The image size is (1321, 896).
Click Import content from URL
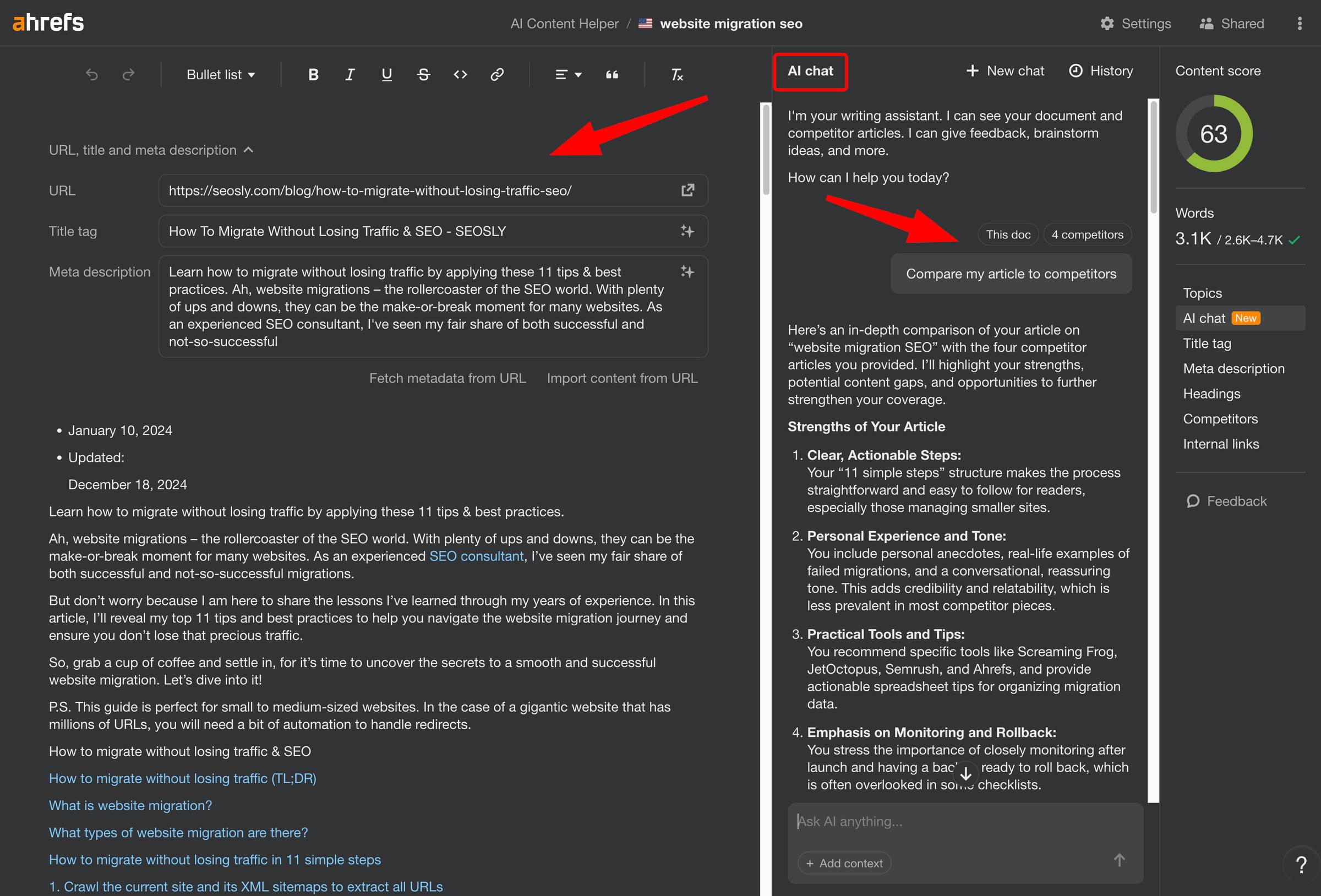622,378
